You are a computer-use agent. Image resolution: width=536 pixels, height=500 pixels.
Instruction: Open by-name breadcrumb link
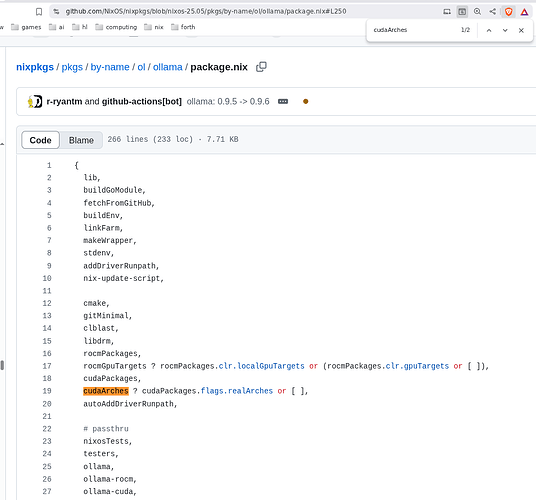[x=110, y=67]
